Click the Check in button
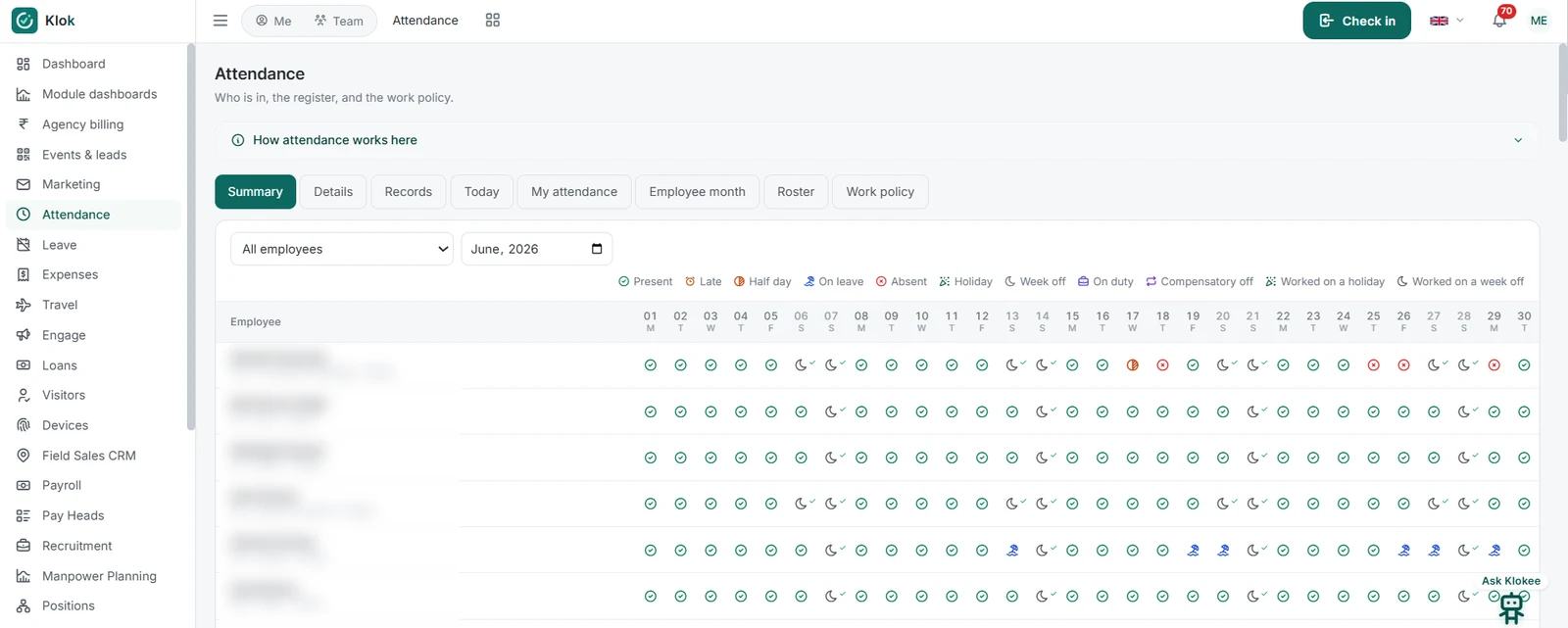Viewport: 1568px width, 628px height. [x=1356, y=21]
